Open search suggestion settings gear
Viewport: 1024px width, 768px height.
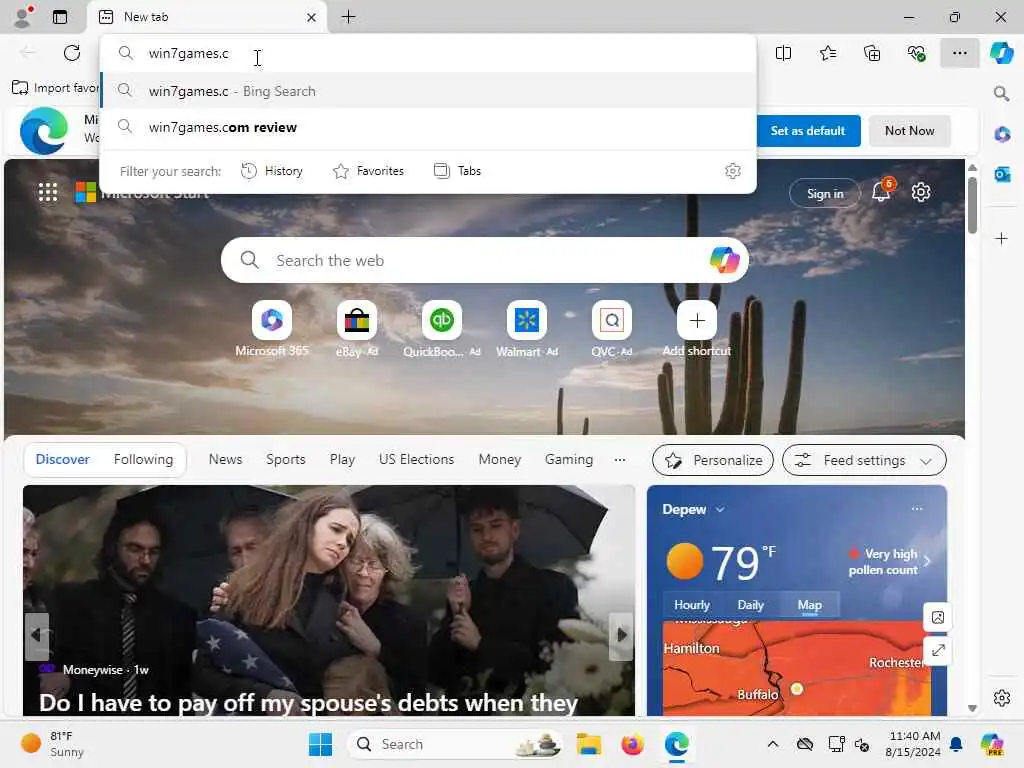[733, 171]
